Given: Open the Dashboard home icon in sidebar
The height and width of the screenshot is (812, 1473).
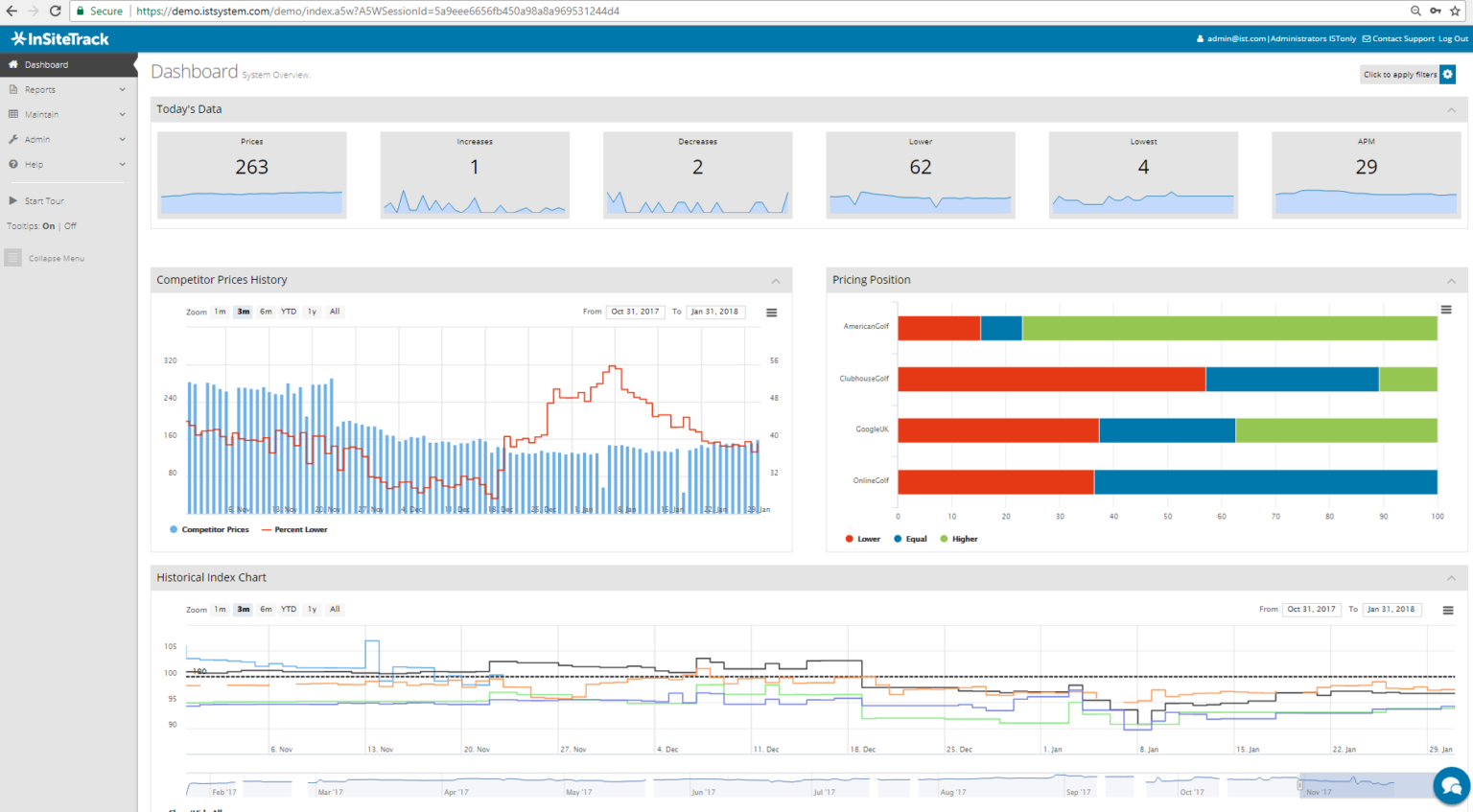Looking at the screenshot, I should tap(12, 64).
